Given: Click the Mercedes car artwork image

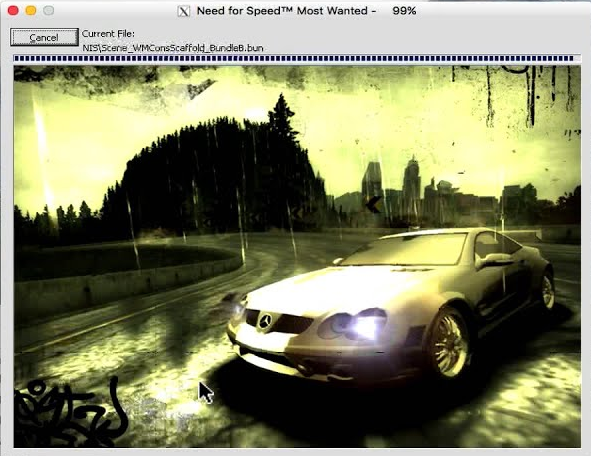Looking at the screenshot, I should tap(297, 257).
